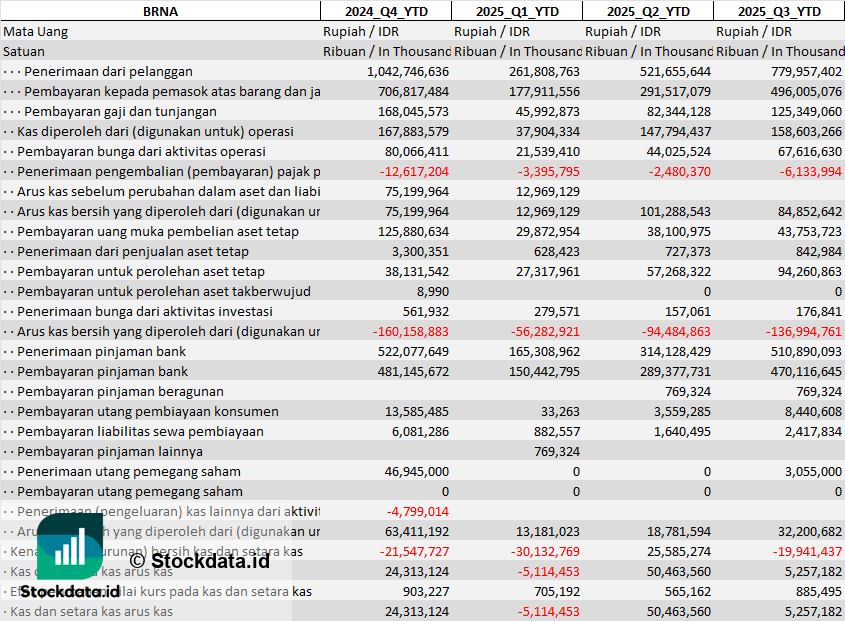The height and width of the screenshot is (621, 845).
Task: Click the 2025_Q2_YTD column header
Action: 648,11
